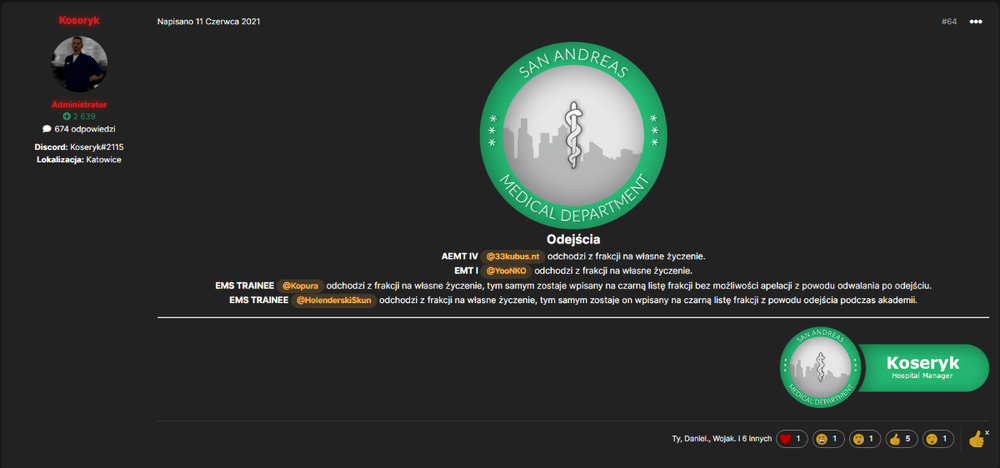Open the @Kopura mention
Image resolution: width=1000 pixels, height=468 pixels.
pos(300,286)
